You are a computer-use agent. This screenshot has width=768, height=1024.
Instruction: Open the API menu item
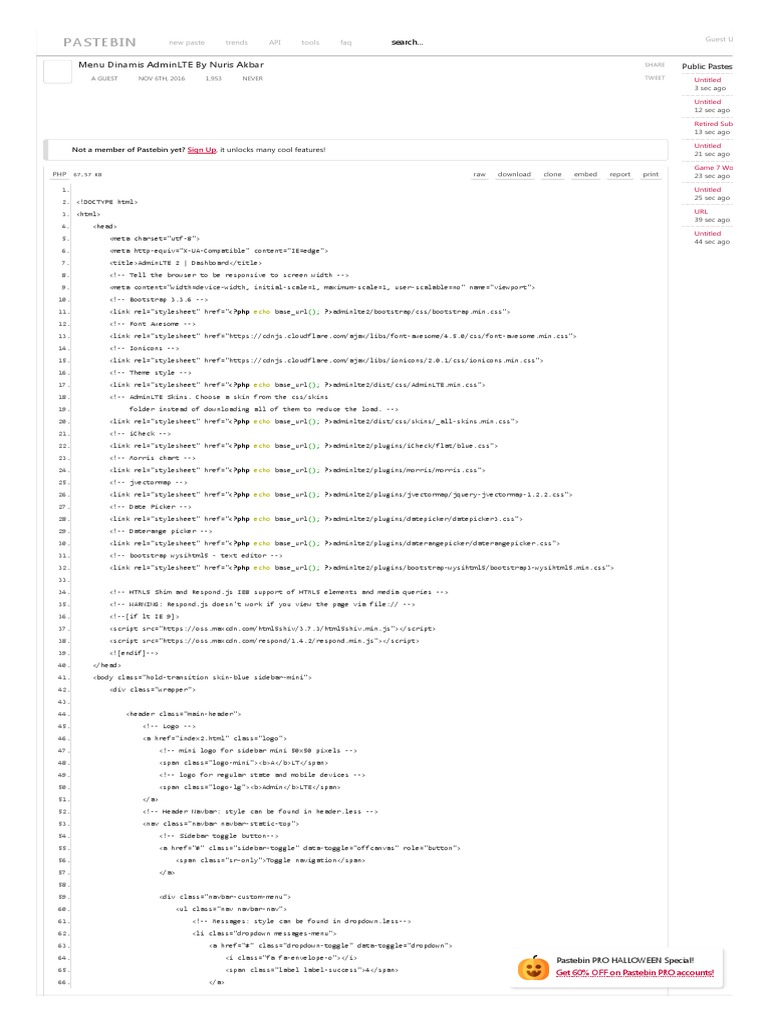pos(275,42)
